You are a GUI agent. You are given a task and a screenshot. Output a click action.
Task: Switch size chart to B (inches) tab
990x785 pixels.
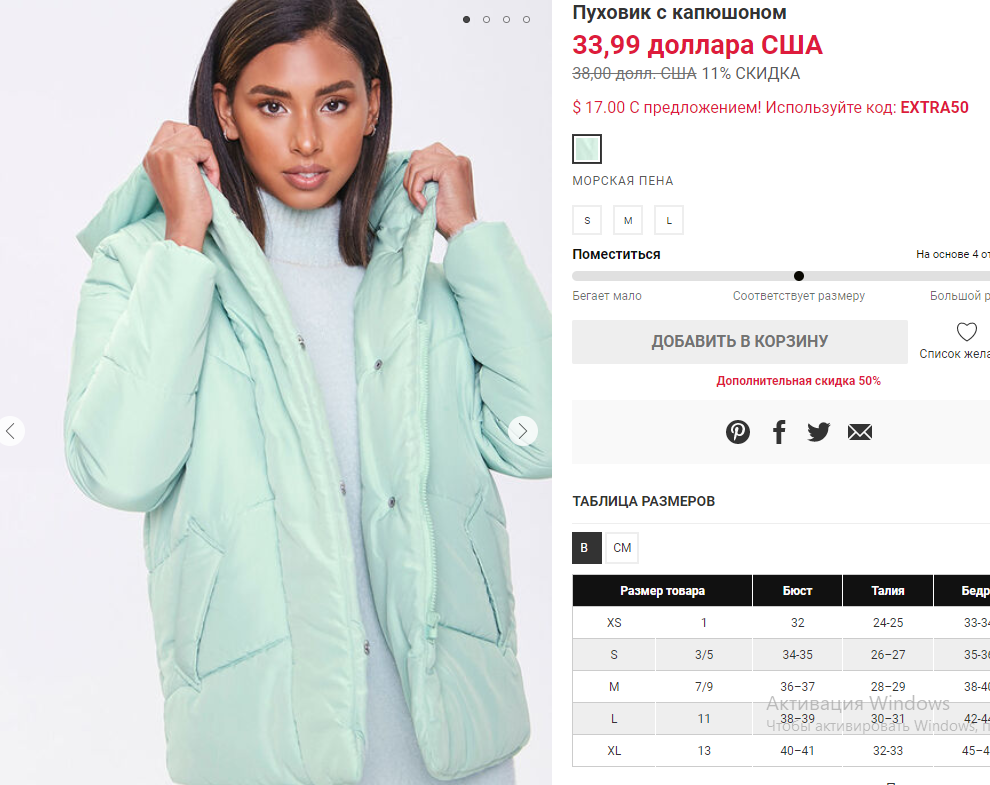tap(587, 548)
